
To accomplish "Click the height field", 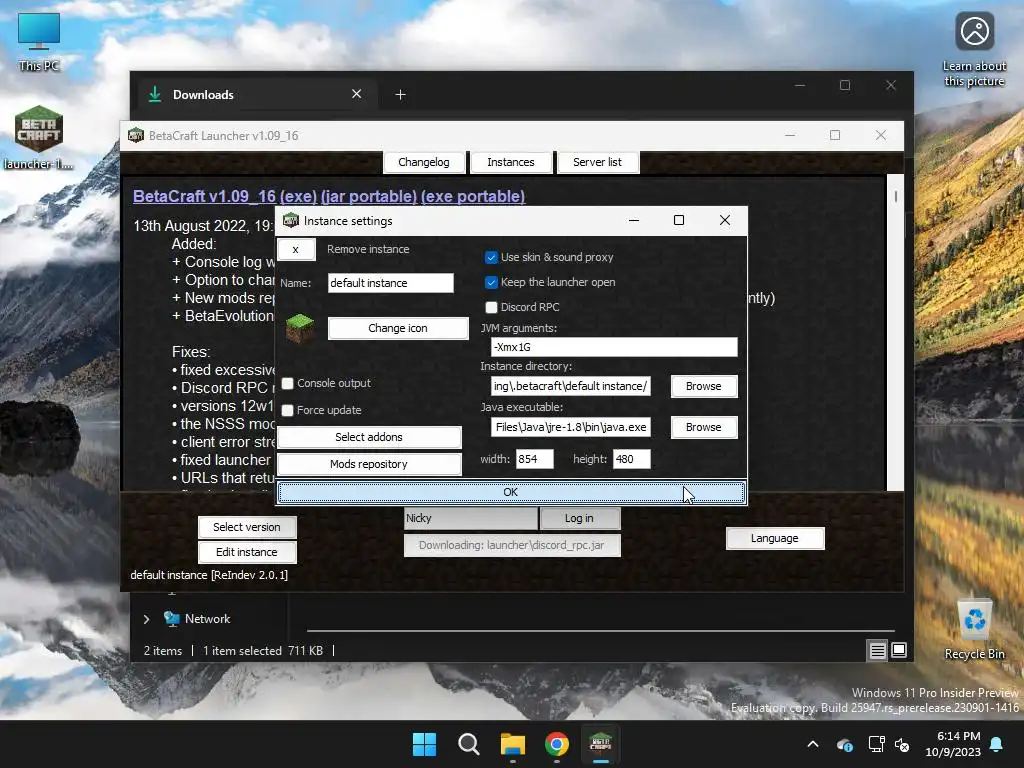I will coord(632,459).
